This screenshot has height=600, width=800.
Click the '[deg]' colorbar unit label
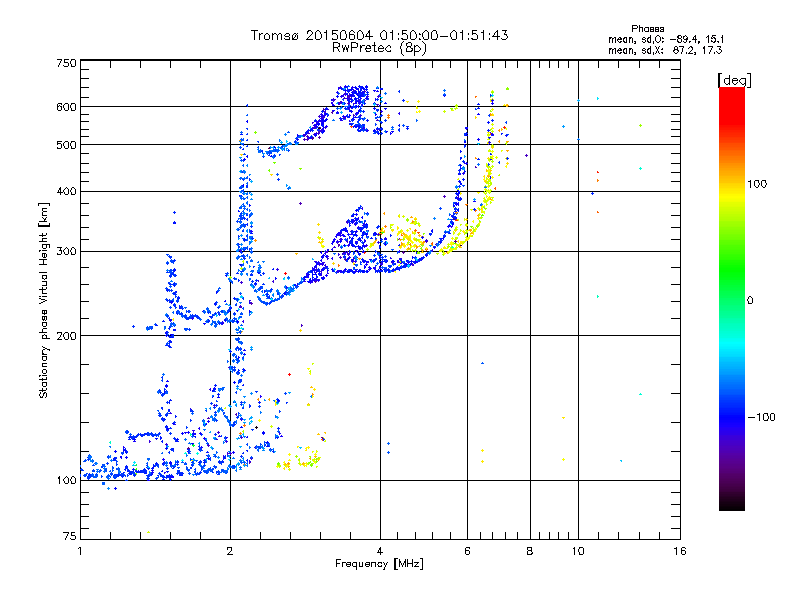pyautogui.click(x=734, y=80)
